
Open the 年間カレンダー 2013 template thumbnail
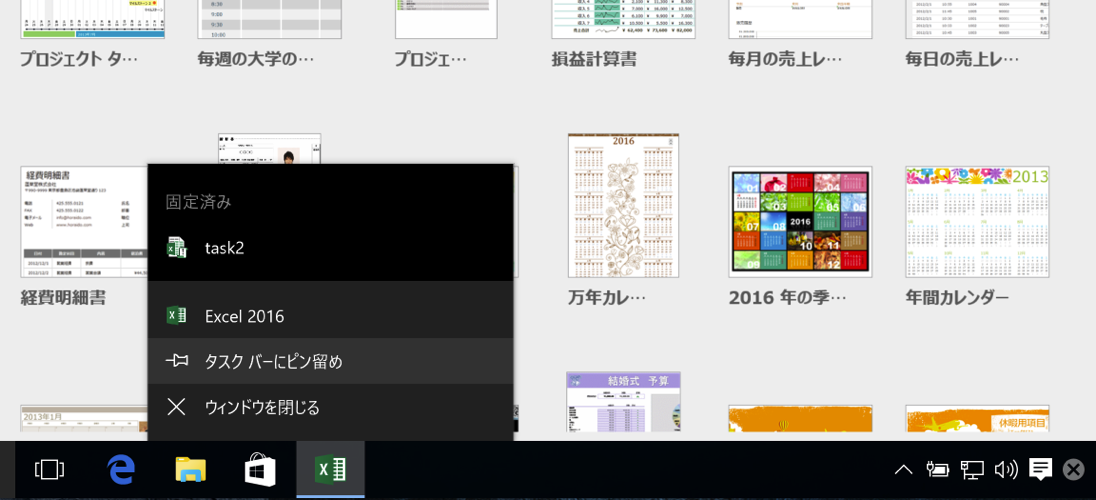pos(976,221)
